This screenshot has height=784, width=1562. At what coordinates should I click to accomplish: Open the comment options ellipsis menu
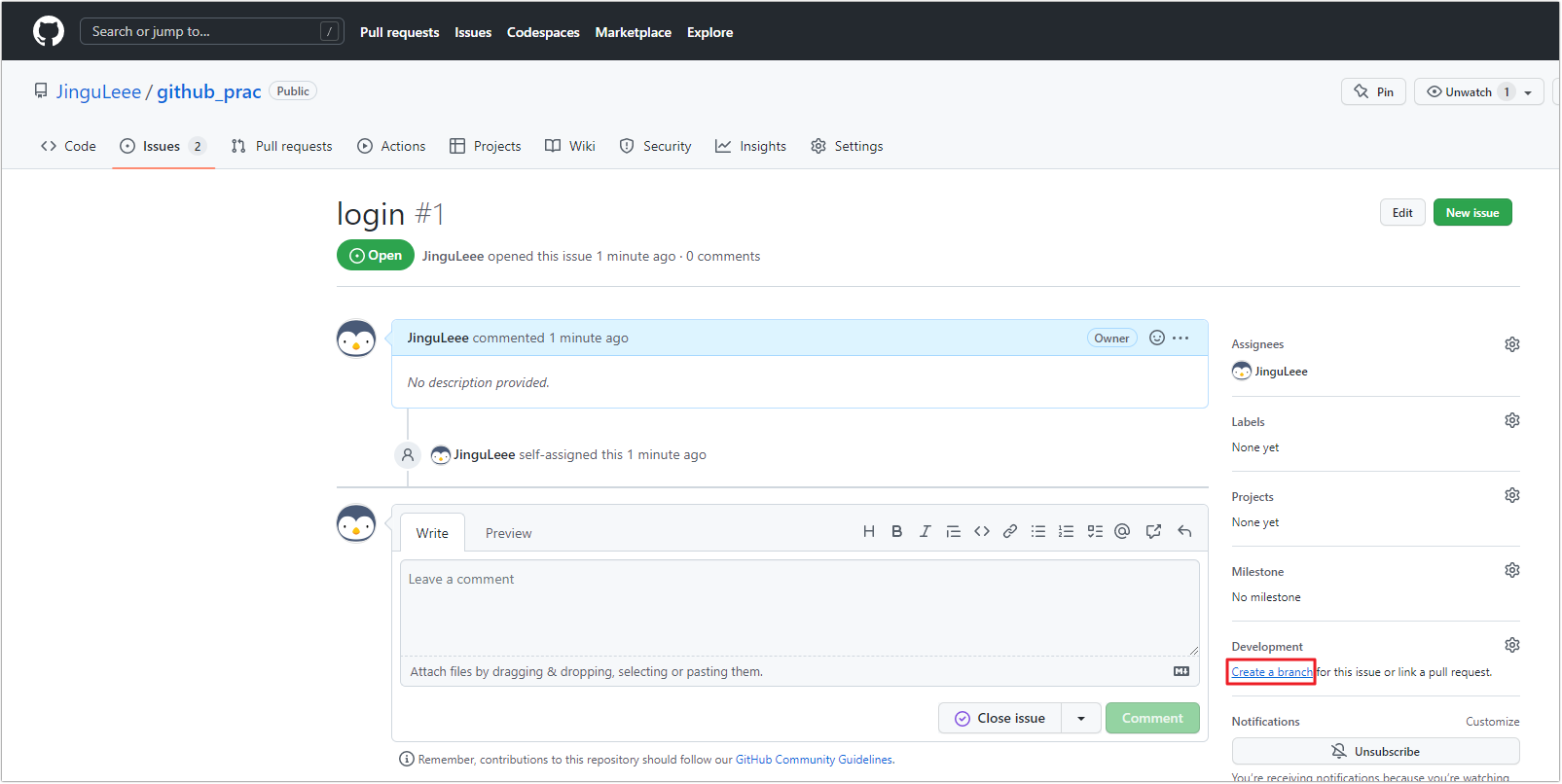(x=1181, y=338)
